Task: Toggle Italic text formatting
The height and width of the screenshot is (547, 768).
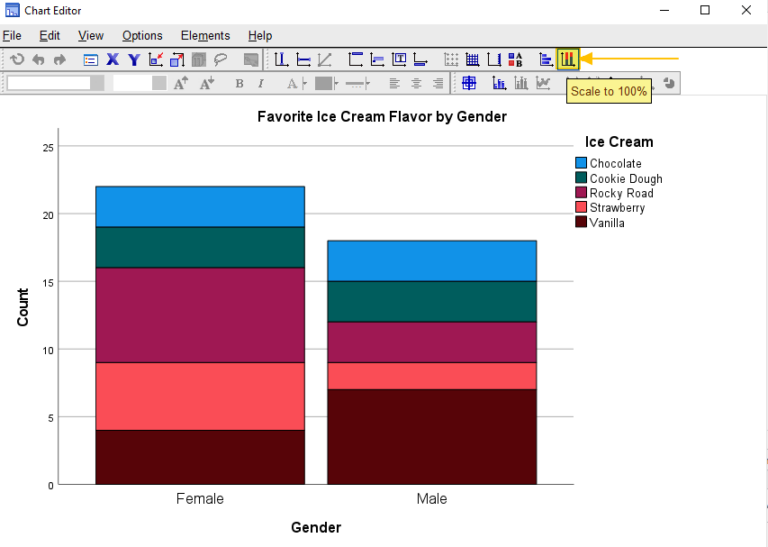Action: tap(261, 84)
